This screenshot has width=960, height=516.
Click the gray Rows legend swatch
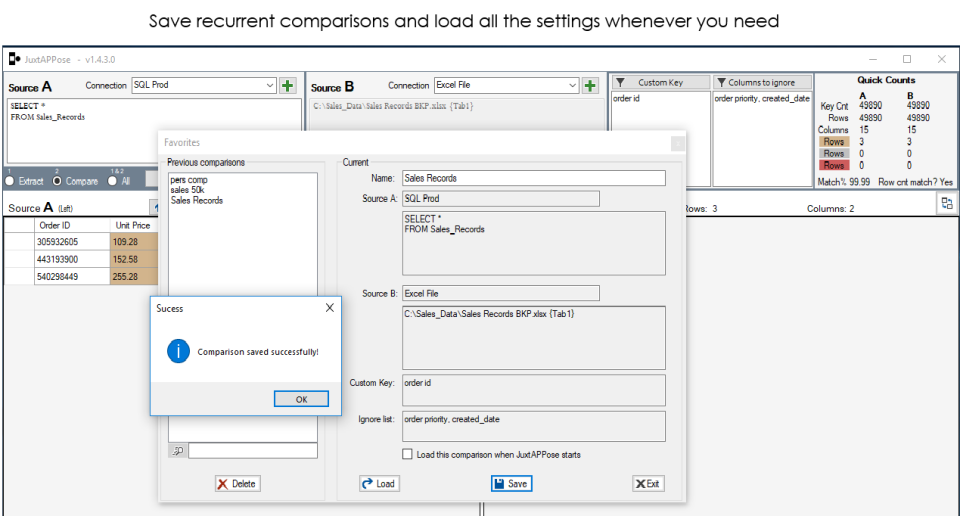coord(834,154)
